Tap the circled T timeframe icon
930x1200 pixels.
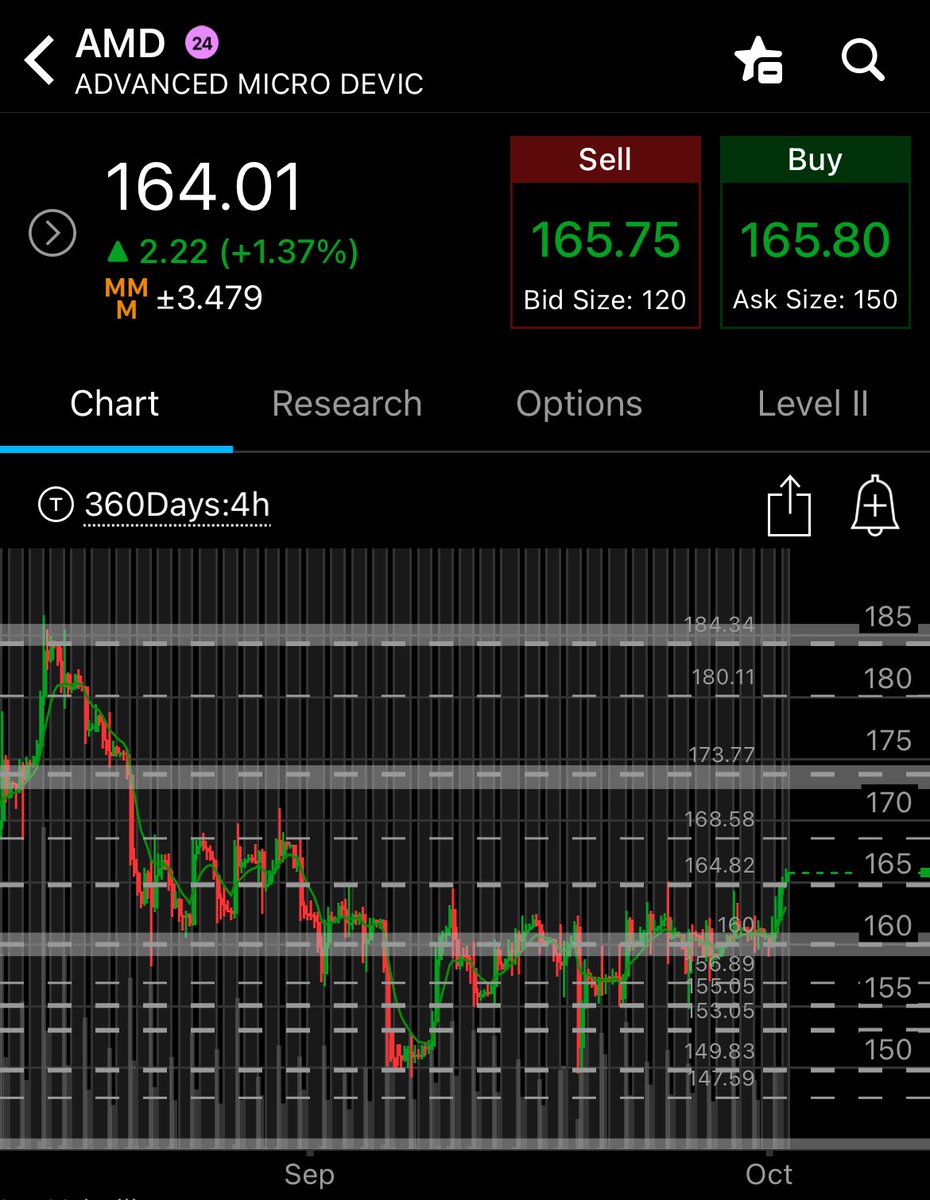[54, 505]
